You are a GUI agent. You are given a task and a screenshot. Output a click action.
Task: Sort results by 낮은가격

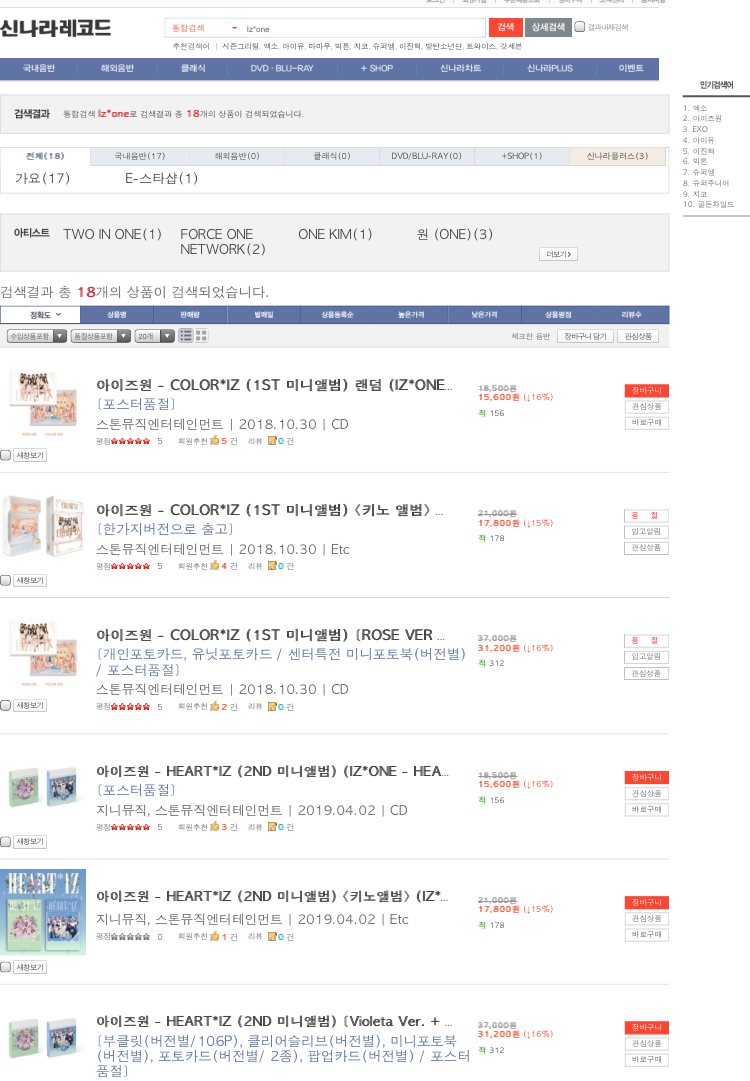coord(484,314)
